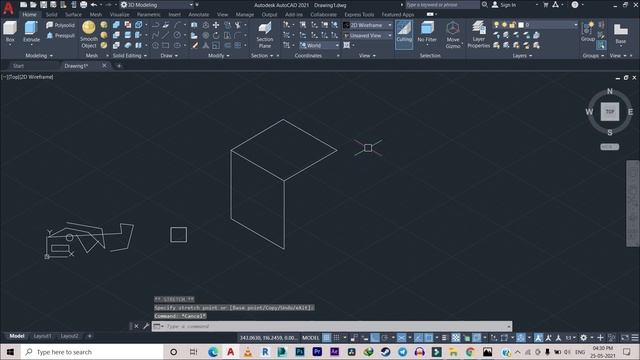The width and height of the screenshot is (640, 360).
Task: Open the Unsaved View dropdown
Action: tap(367, 36)
